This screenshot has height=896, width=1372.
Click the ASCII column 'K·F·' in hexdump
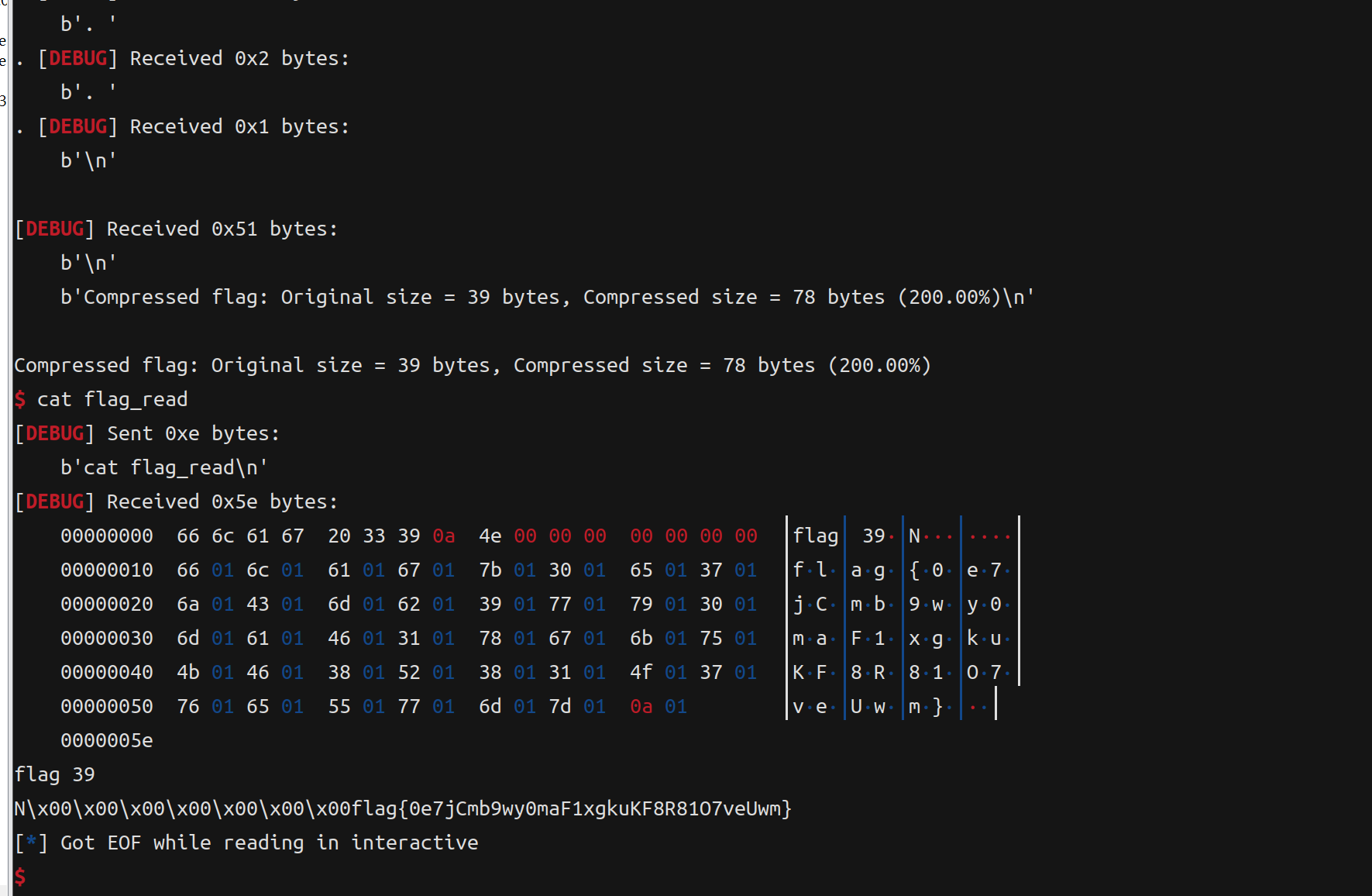(x=815, y=672)
